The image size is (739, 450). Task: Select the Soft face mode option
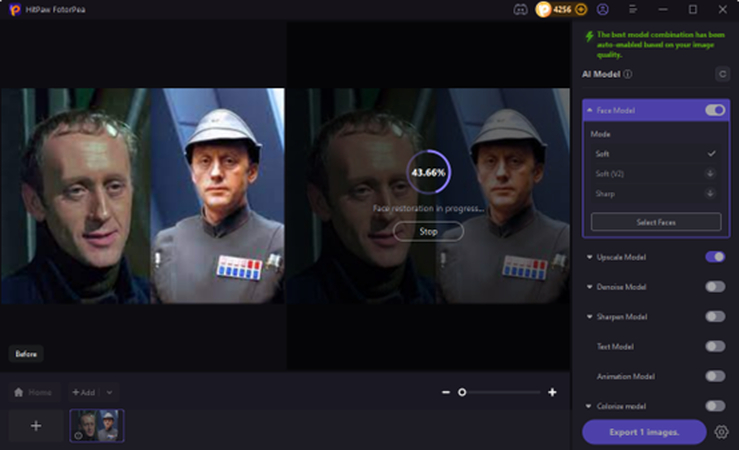(655, 154)
